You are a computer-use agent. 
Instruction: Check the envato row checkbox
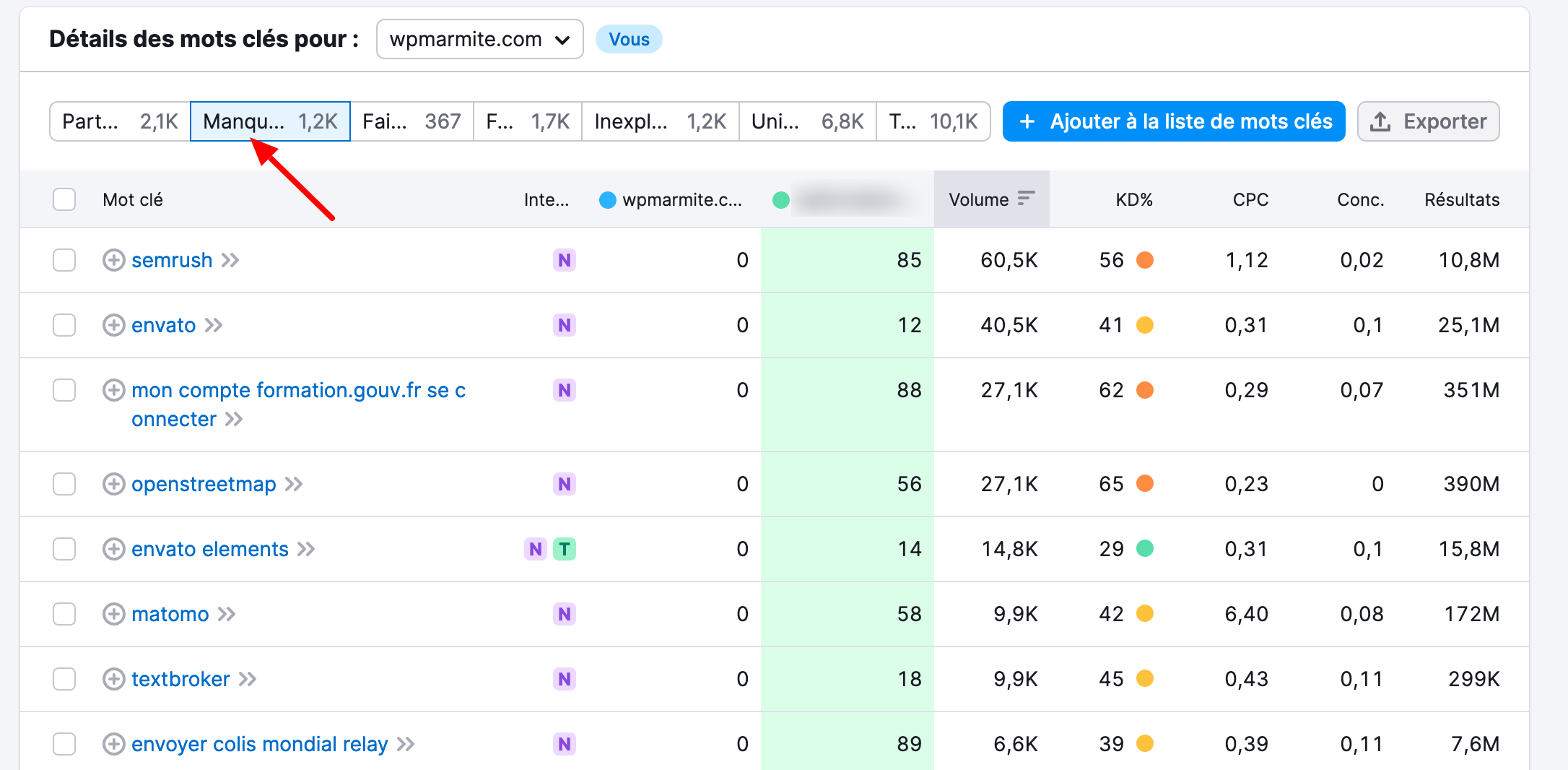click(64, 325)
